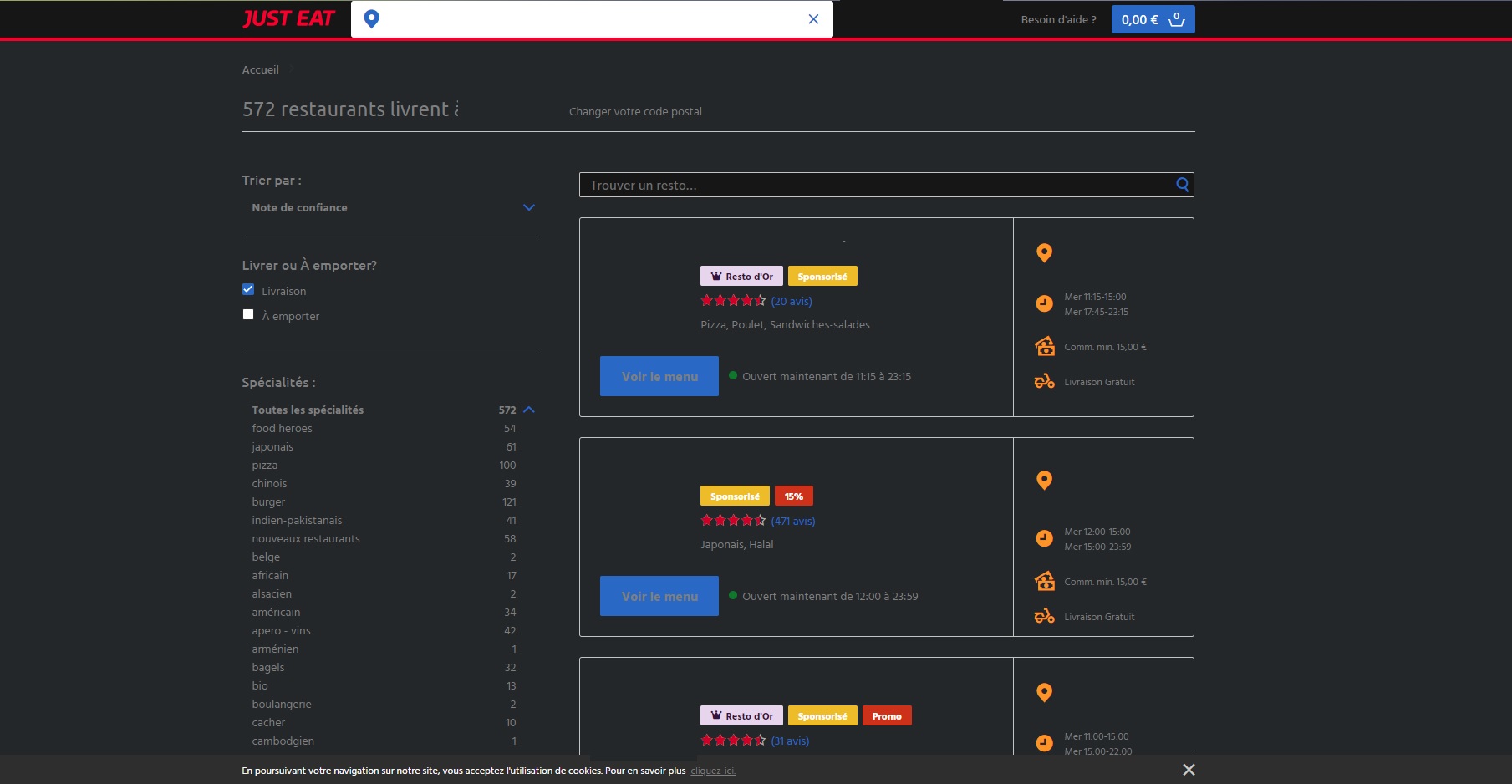
Task: Click the location pin in address bar
Action: click(x=372, y=18)
